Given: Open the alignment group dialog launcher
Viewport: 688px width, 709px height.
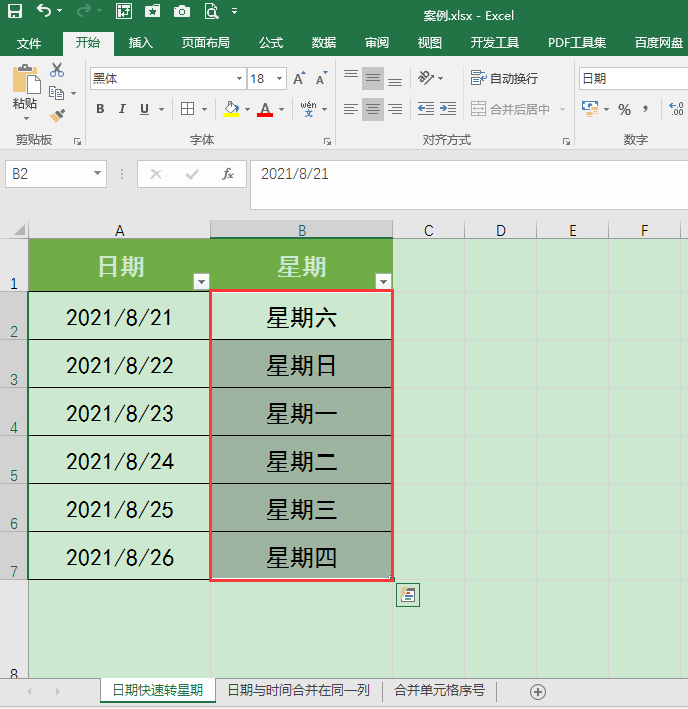Looking at the screenshot, I should [566, 142].
